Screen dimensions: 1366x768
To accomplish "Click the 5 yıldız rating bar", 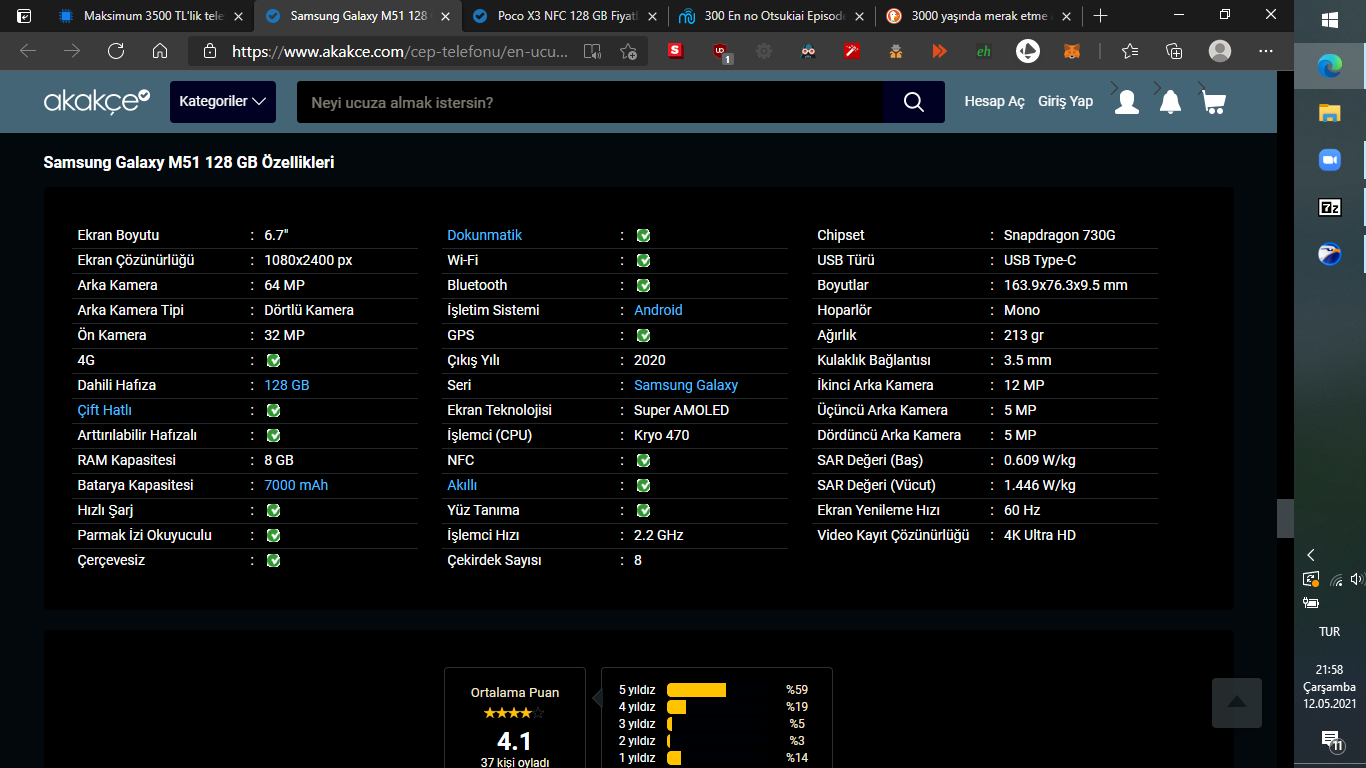I will pos(696,690).
